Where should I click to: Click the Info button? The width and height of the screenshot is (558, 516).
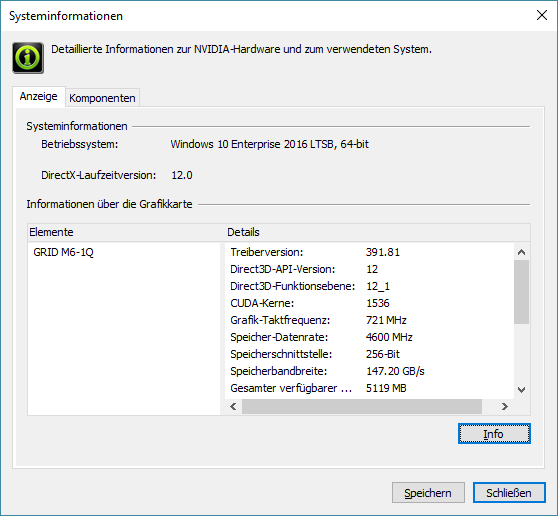tap(494, 434)
